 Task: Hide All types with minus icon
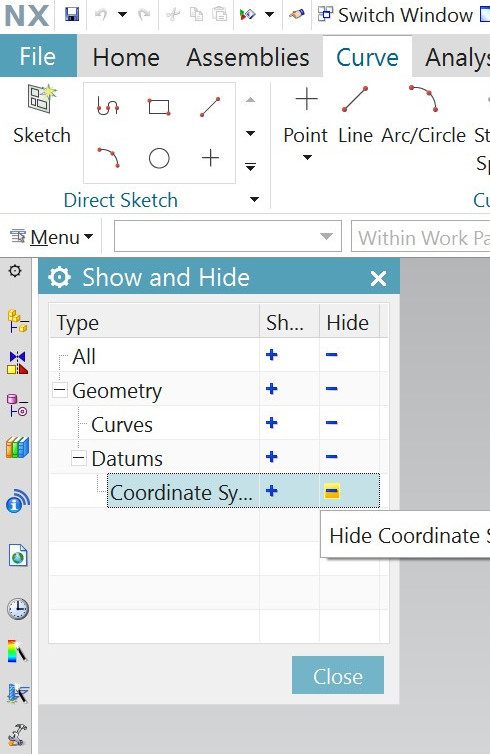331,355
